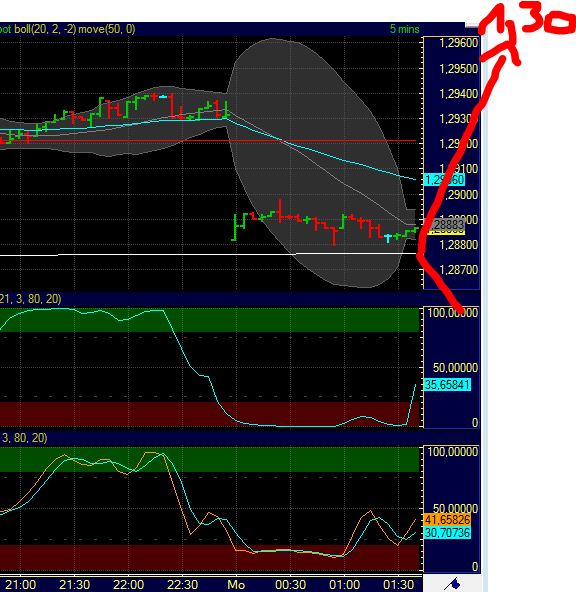576x592 pixels.
Task: Click the '21, 3, 80, 20)' middle panel header
Action: click(x=30, y=299)
